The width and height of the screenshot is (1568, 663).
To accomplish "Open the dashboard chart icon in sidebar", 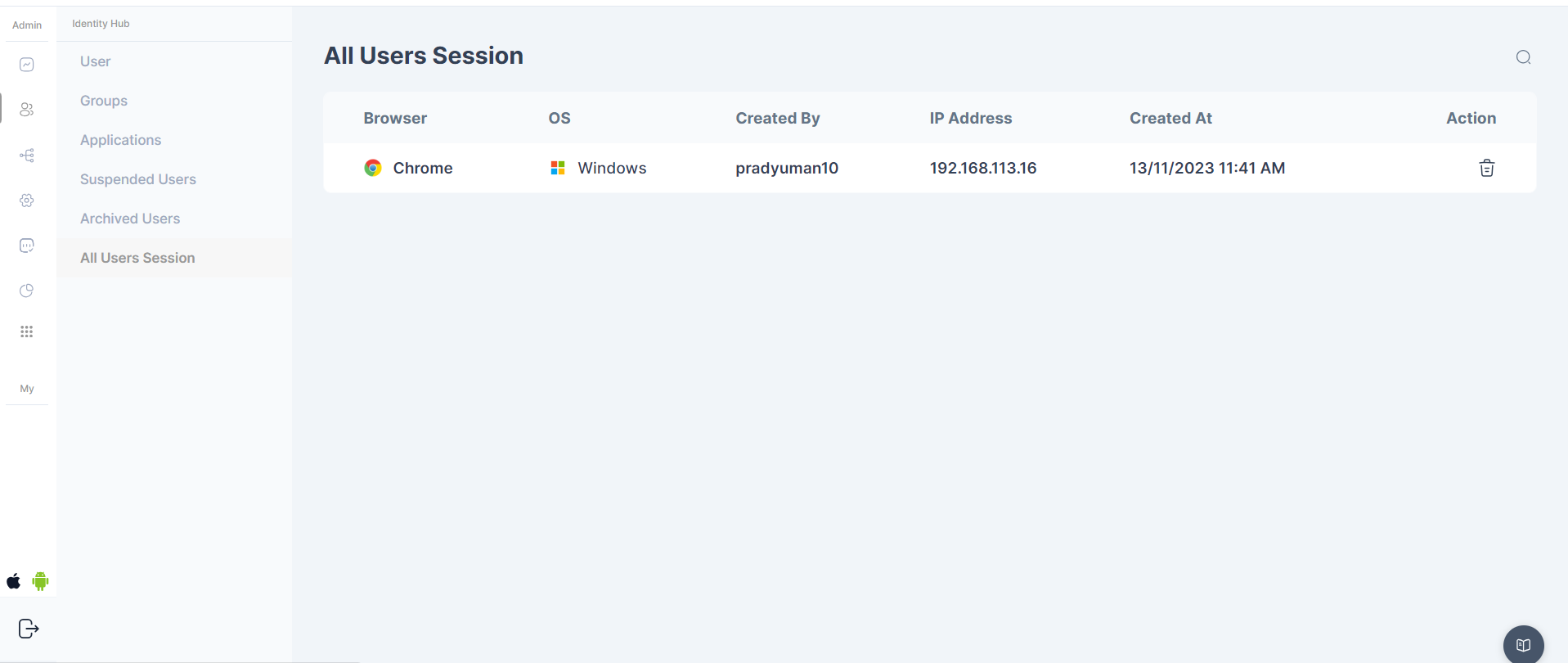I will tap(27, 65).
